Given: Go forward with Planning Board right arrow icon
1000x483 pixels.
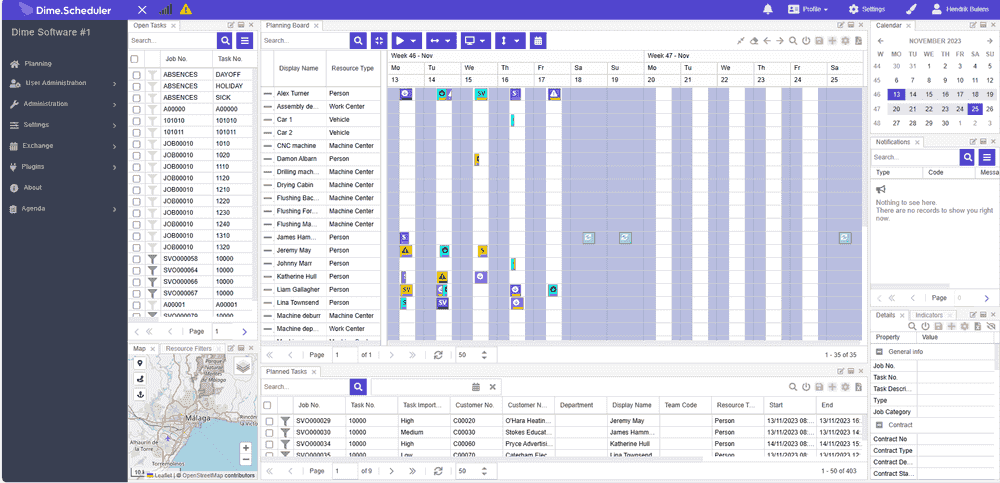Looking at the screenshot, I should tap(780, 40).
